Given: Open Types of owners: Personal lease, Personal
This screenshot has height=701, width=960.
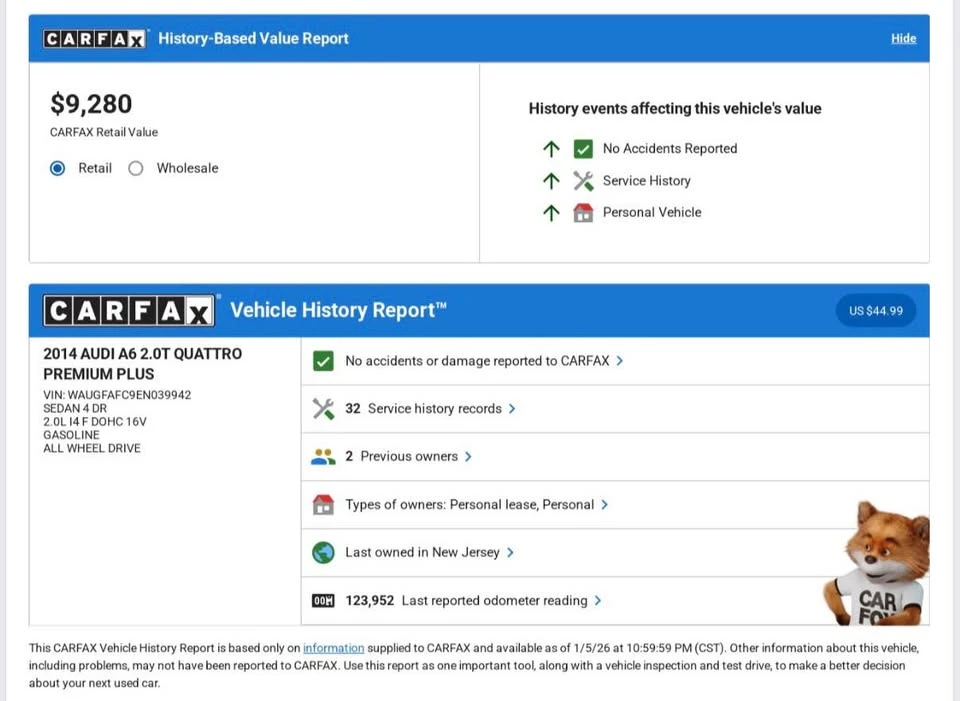Looking at the screenshot, I should [x=615, y=504].
